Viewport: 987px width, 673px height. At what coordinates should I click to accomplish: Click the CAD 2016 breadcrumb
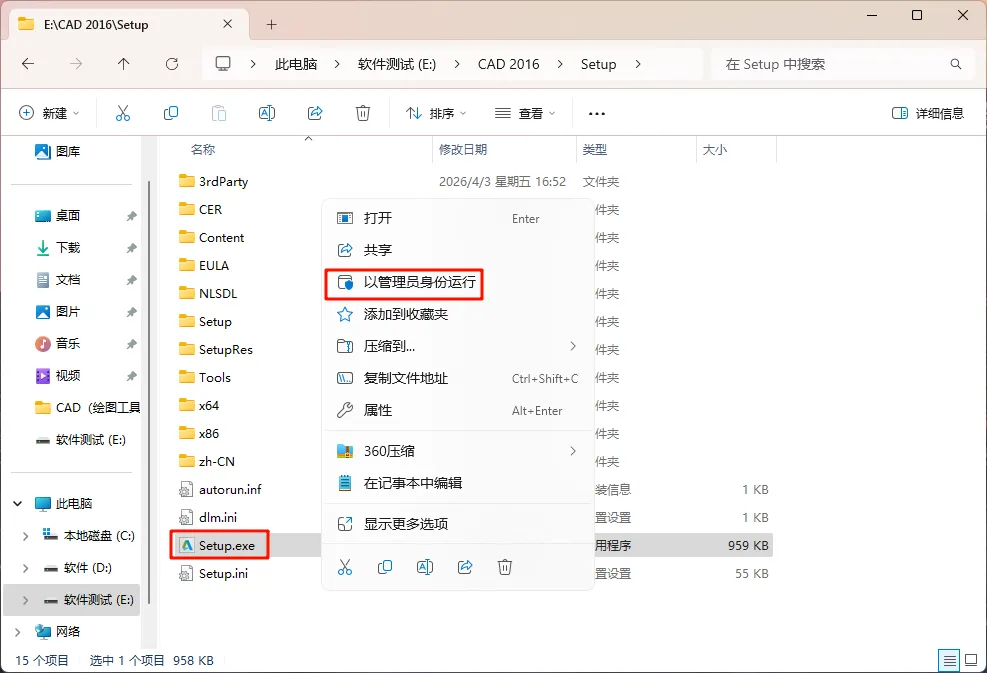[x=509, y=64]
